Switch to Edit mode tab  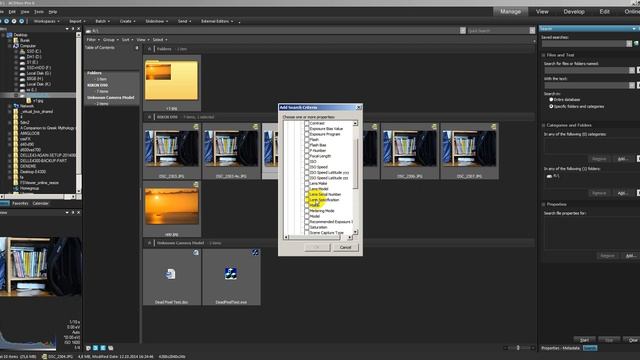[x=604, y=11]
